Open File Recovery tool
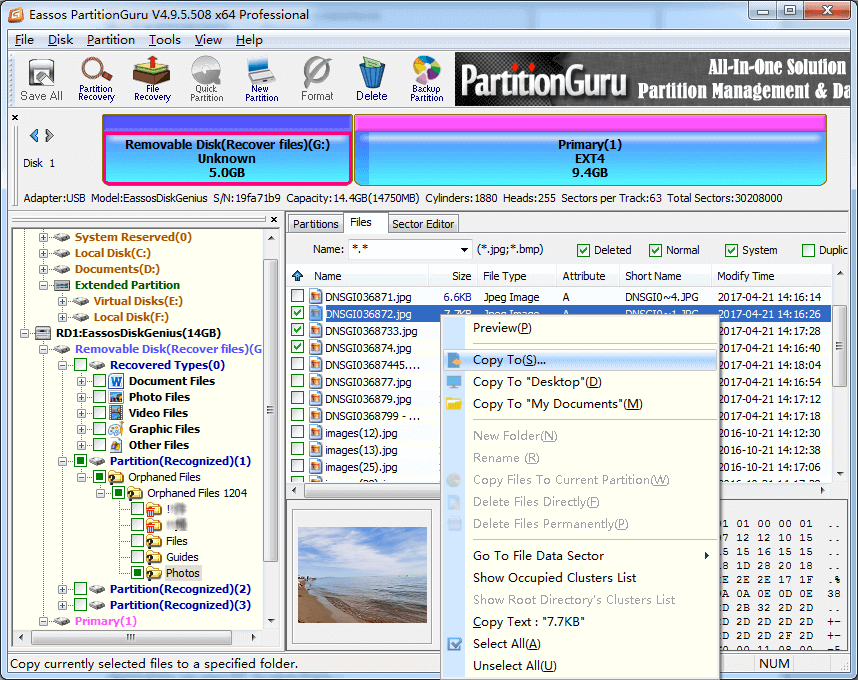The height and width of the screenshot is (680, 858). click(x=152, y=80)
